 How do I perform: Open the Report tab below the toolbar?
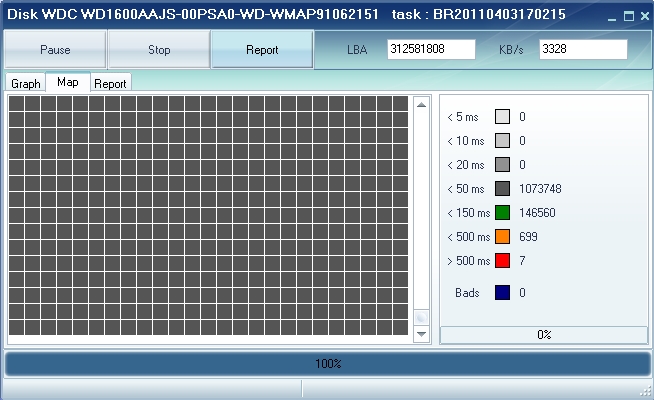click(110, 83)
